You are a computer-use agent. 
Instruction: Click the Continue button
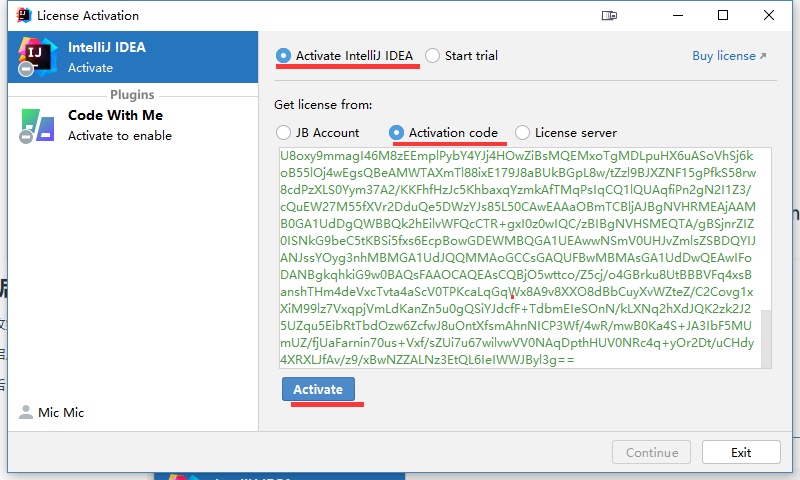coord(652,452)
